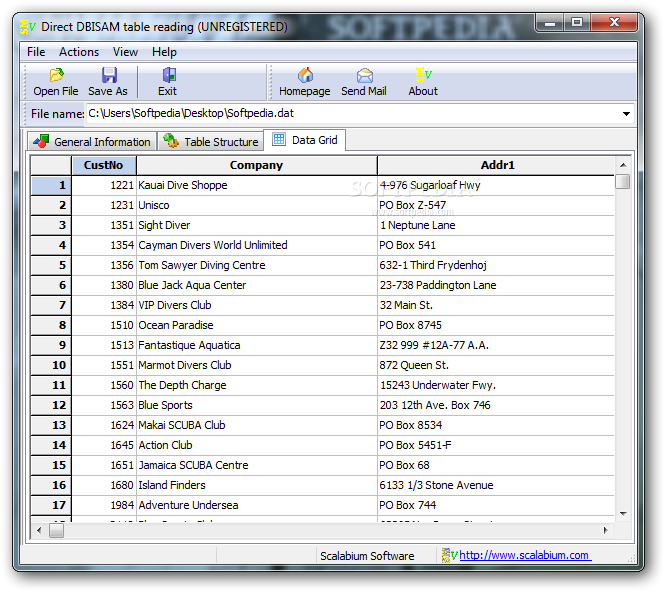Open the View menu
The width and height of the screenshot is (665, 592).
tap(125, 52)
